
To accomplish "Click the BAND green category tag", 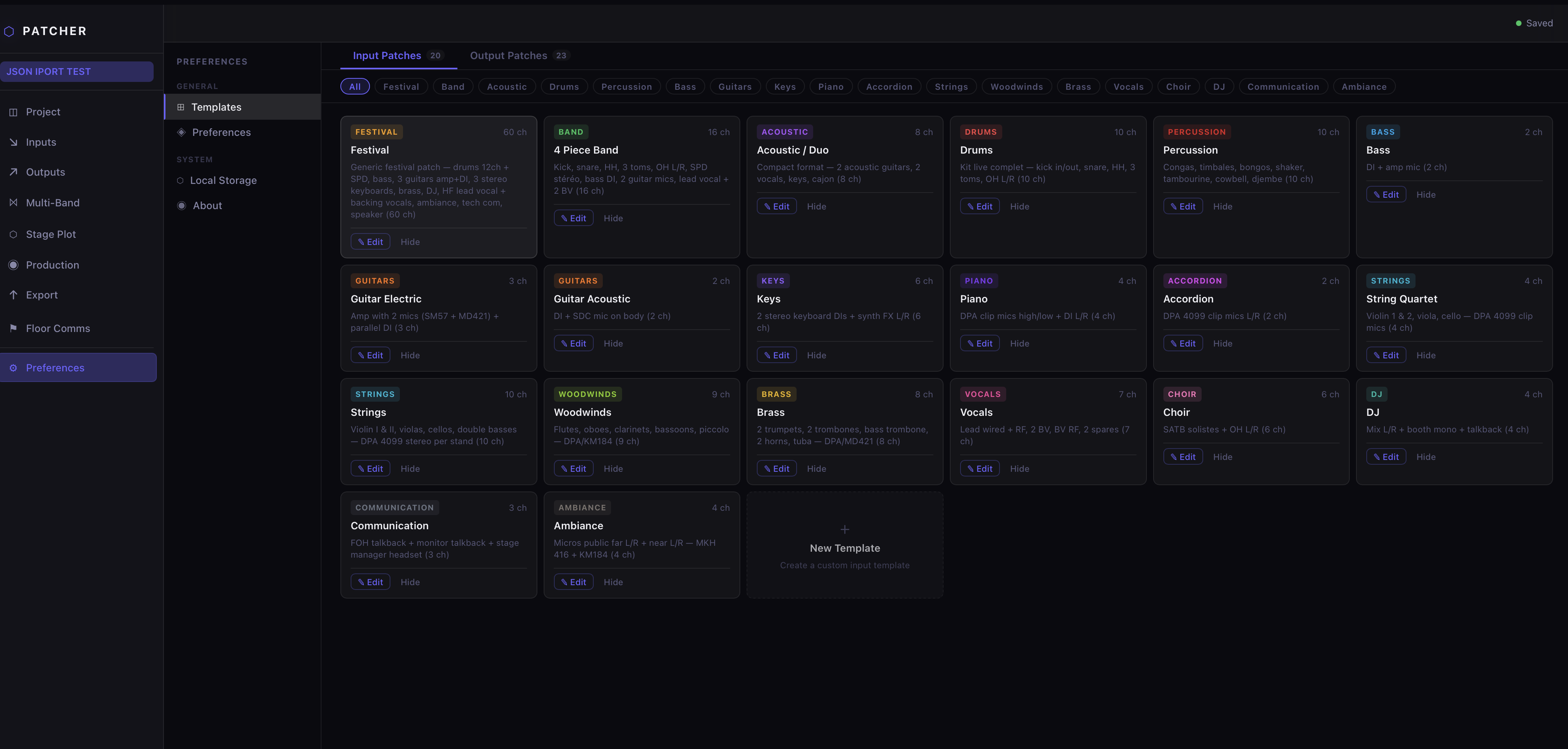I will pyautogui.click(x=571, y=132).
